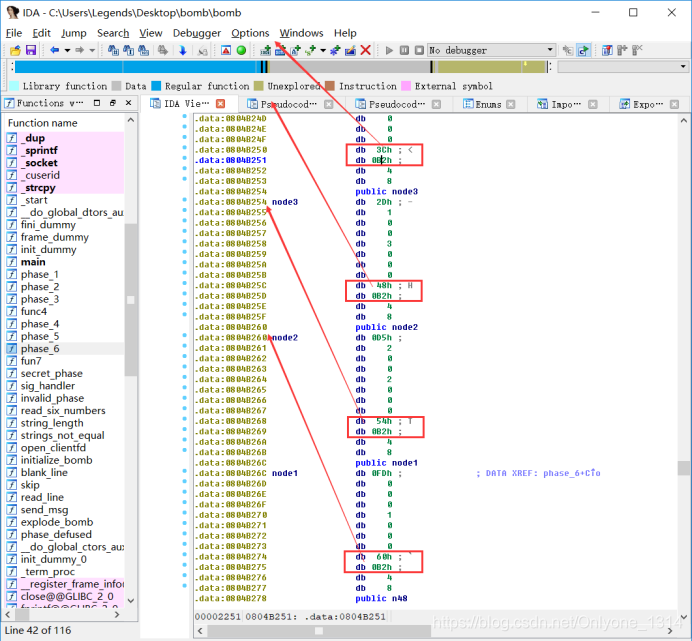Click the open file folder icon

click(15, 50)
